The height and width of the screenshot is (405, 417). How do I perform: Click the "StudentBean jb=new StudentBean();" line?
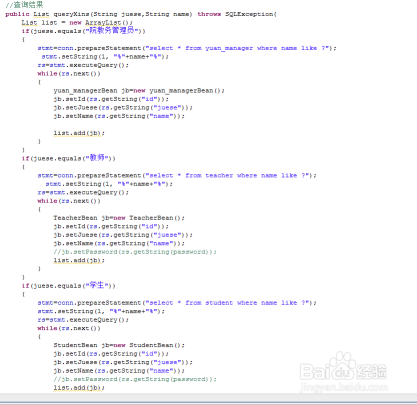coord(119,345)
